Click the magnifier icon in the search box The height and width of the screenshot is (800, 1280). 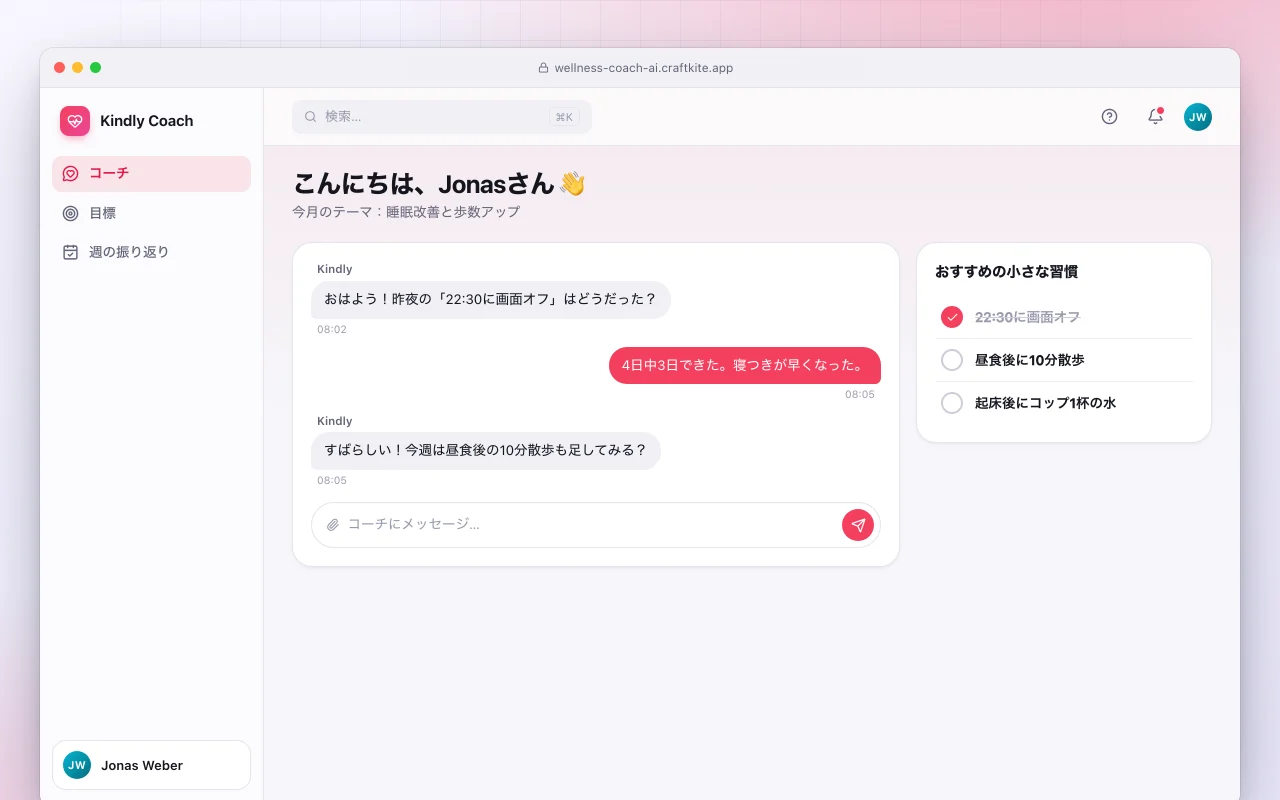(x=311, y=117)
